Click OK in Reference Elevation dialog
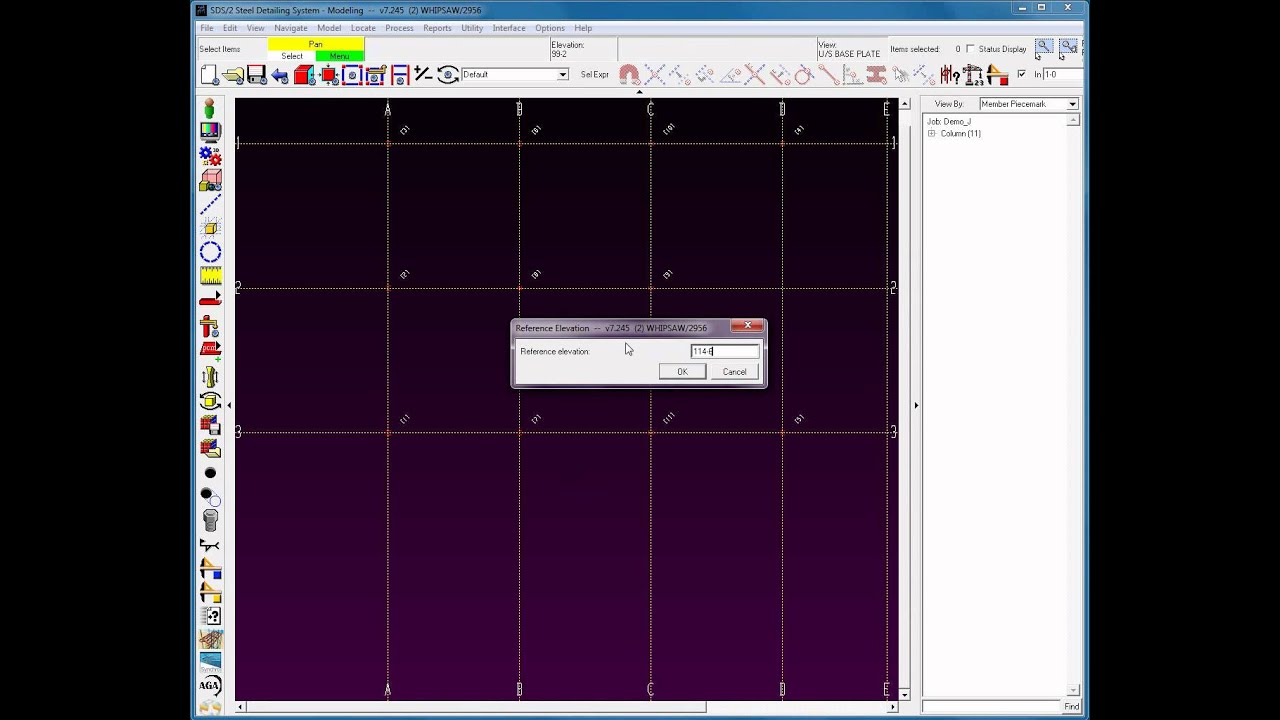This screenshot has width=1280, height=720. click(682, 372)
